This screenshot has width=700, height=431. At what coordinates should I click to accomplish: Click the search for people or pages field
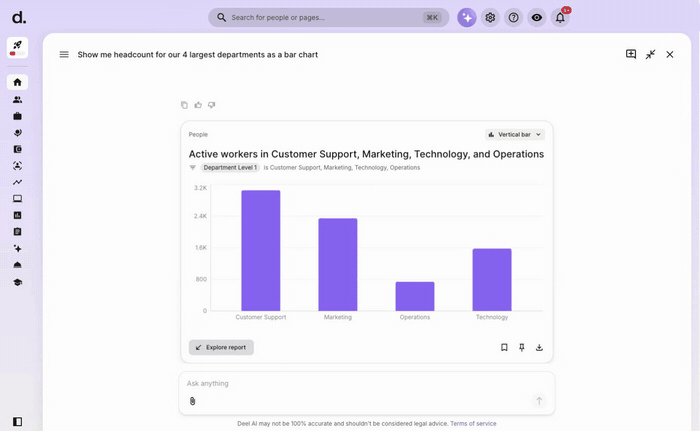pos(329,17)
